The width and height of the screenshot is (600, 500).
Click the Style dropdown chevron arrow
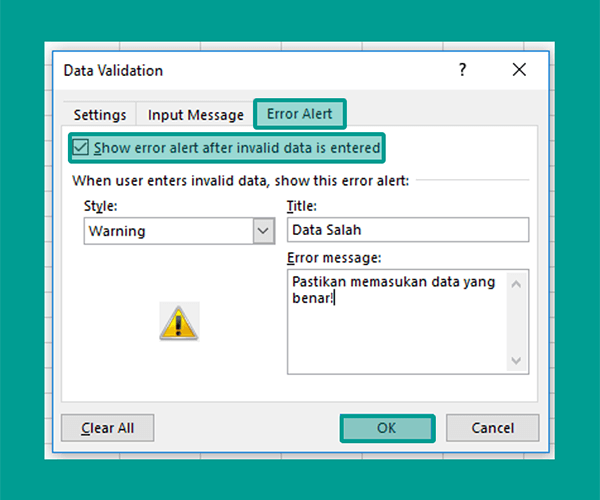tap(263, 231)
